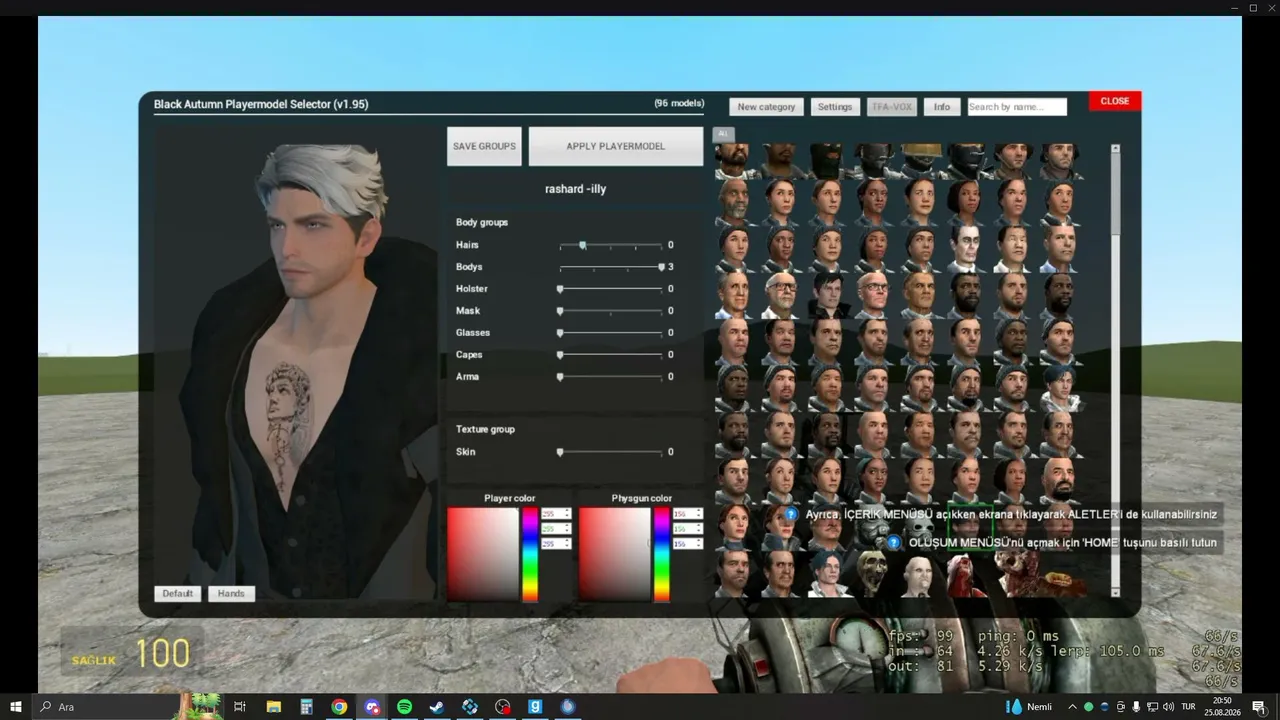Click the Physgun color green value field
Screen dimensions: 1280x720
(688, 529)
